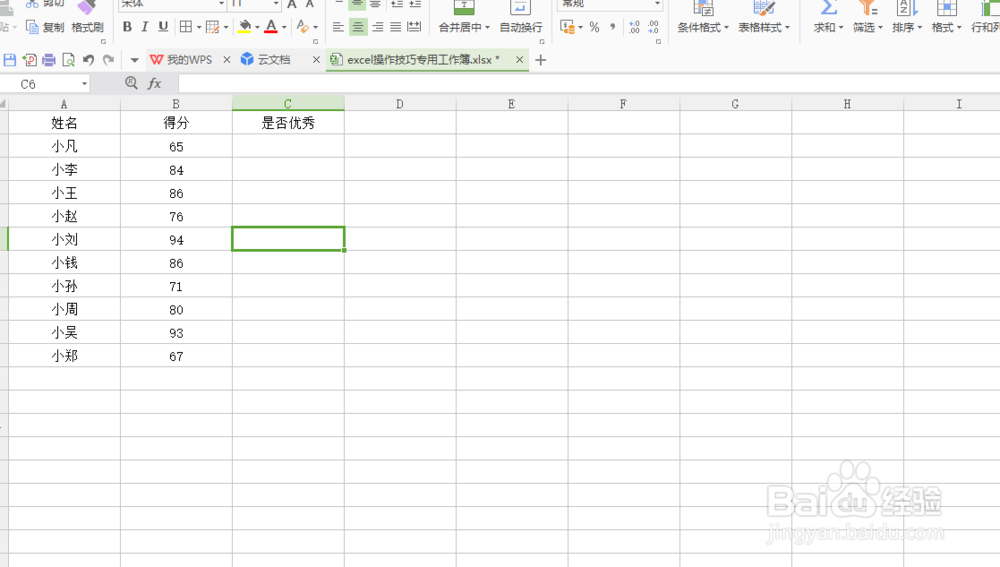1000x567 pixels.
Task: Click the 是否优秀 header cell
Action: [x=288, y=122]
